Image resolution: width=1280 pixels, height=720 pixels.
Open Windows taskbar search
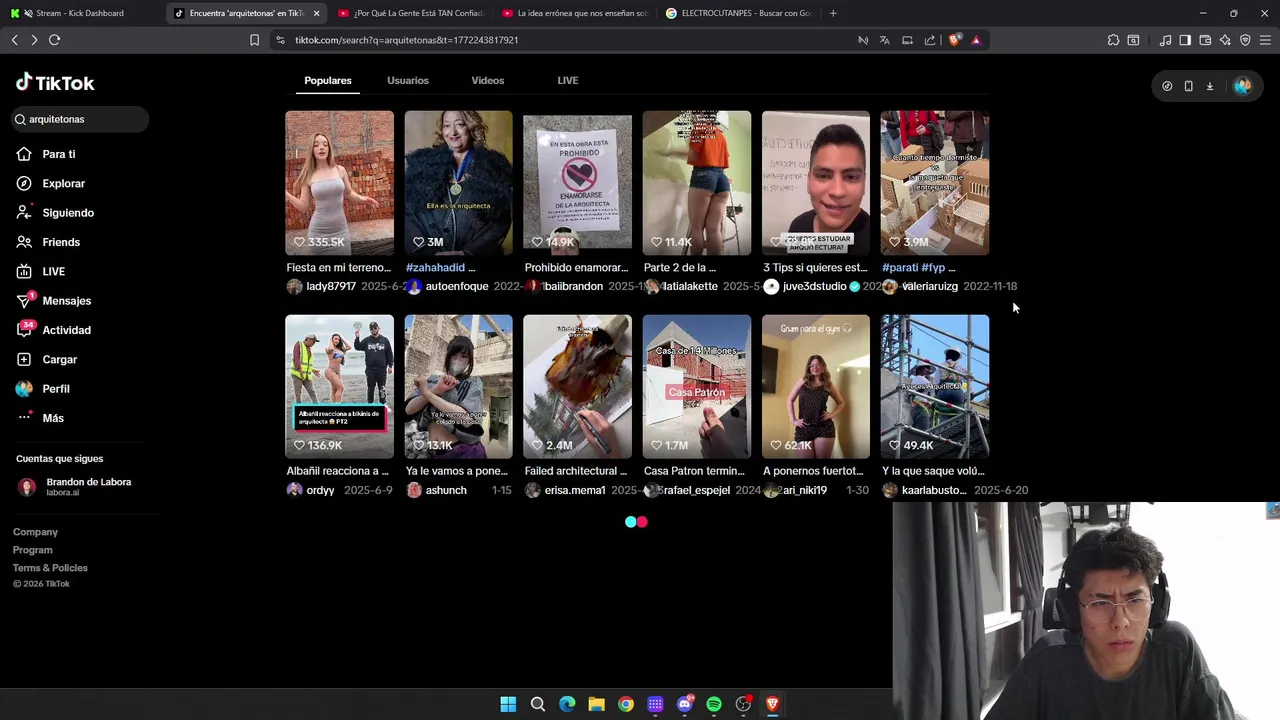tap(537, 704)
